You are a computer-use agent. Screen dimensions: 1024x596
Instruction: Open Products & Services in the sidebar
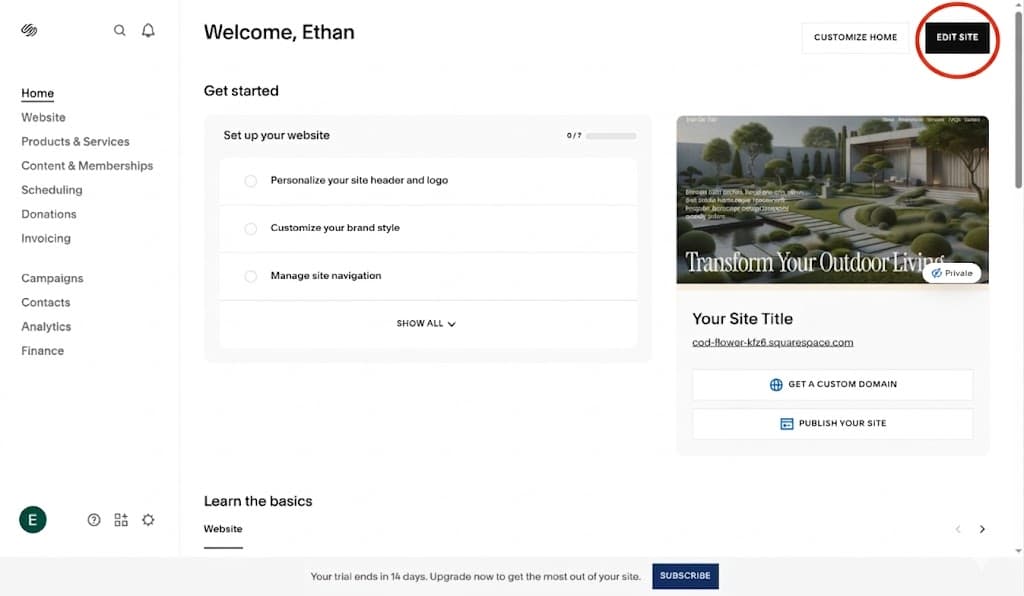coord(75,141)
